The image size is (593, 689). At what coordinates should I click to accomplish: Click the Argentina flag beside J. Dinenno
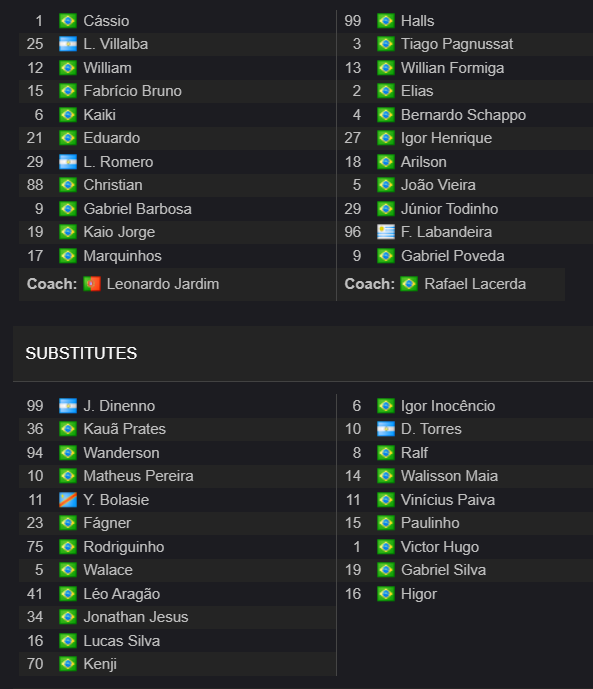68,406
